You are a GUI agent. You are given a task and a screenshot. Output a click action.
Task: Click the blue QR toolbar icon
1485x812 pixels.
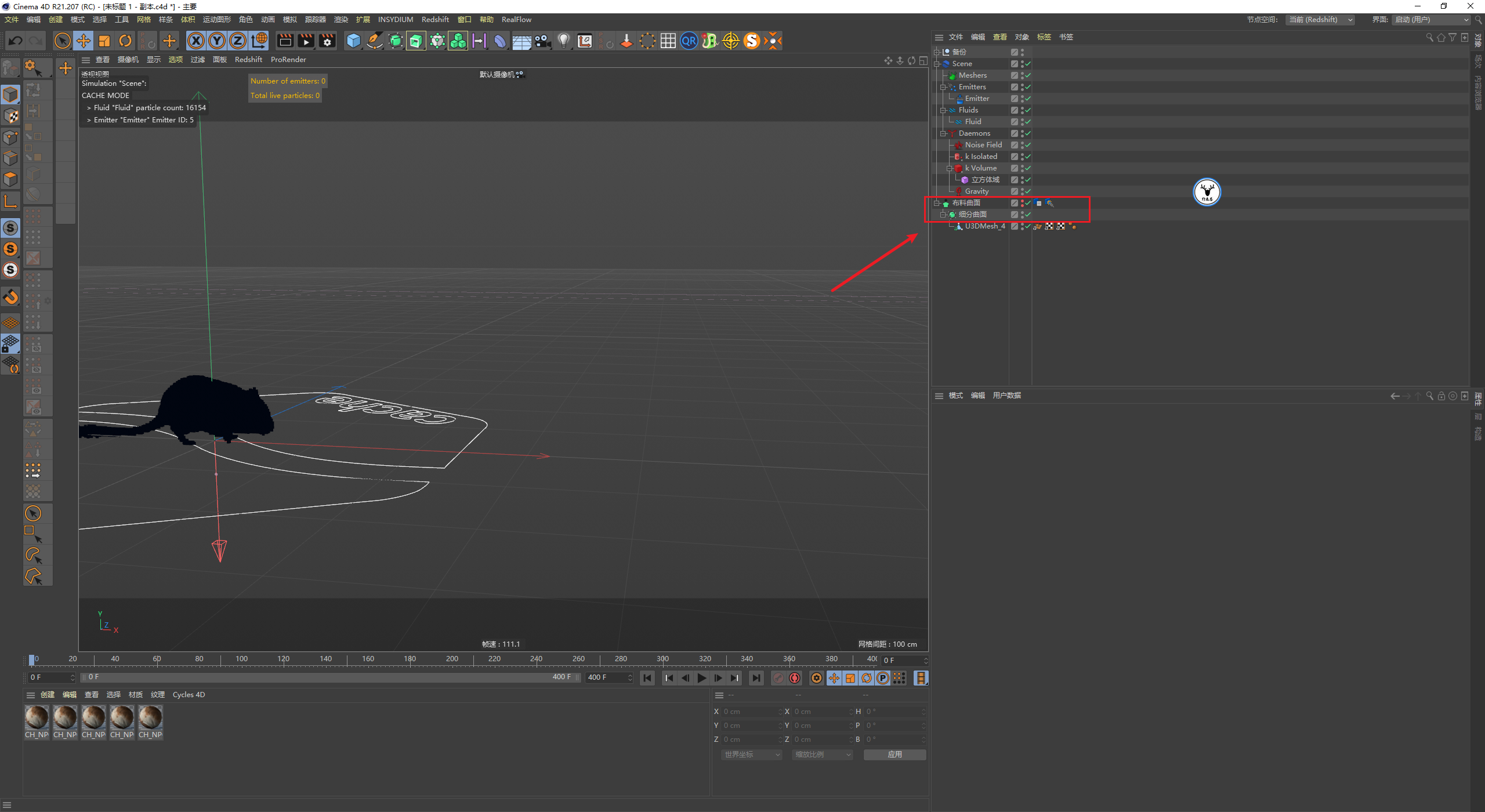click(689, 41)
